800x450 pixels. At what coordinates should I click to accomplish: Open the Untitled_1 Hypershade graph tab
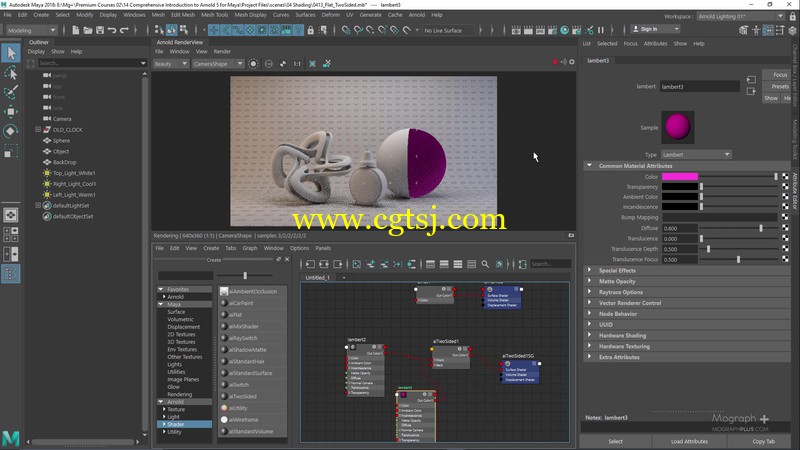click(317, 278)
